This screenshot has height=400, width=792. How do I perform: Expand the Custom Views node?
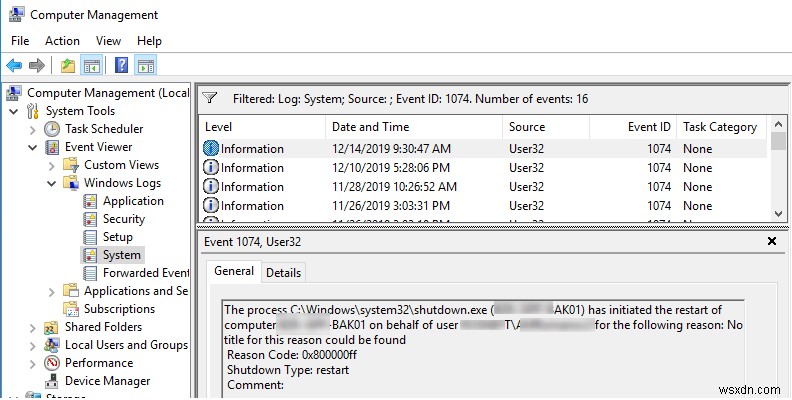(51, 165)
